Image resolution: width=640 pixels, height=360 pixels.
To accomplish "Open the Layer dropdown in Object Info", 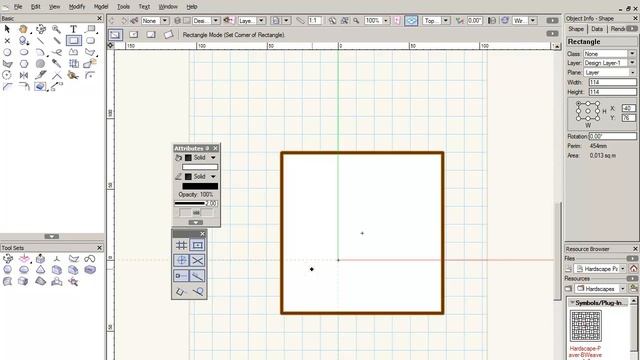I will pos(632,63).
